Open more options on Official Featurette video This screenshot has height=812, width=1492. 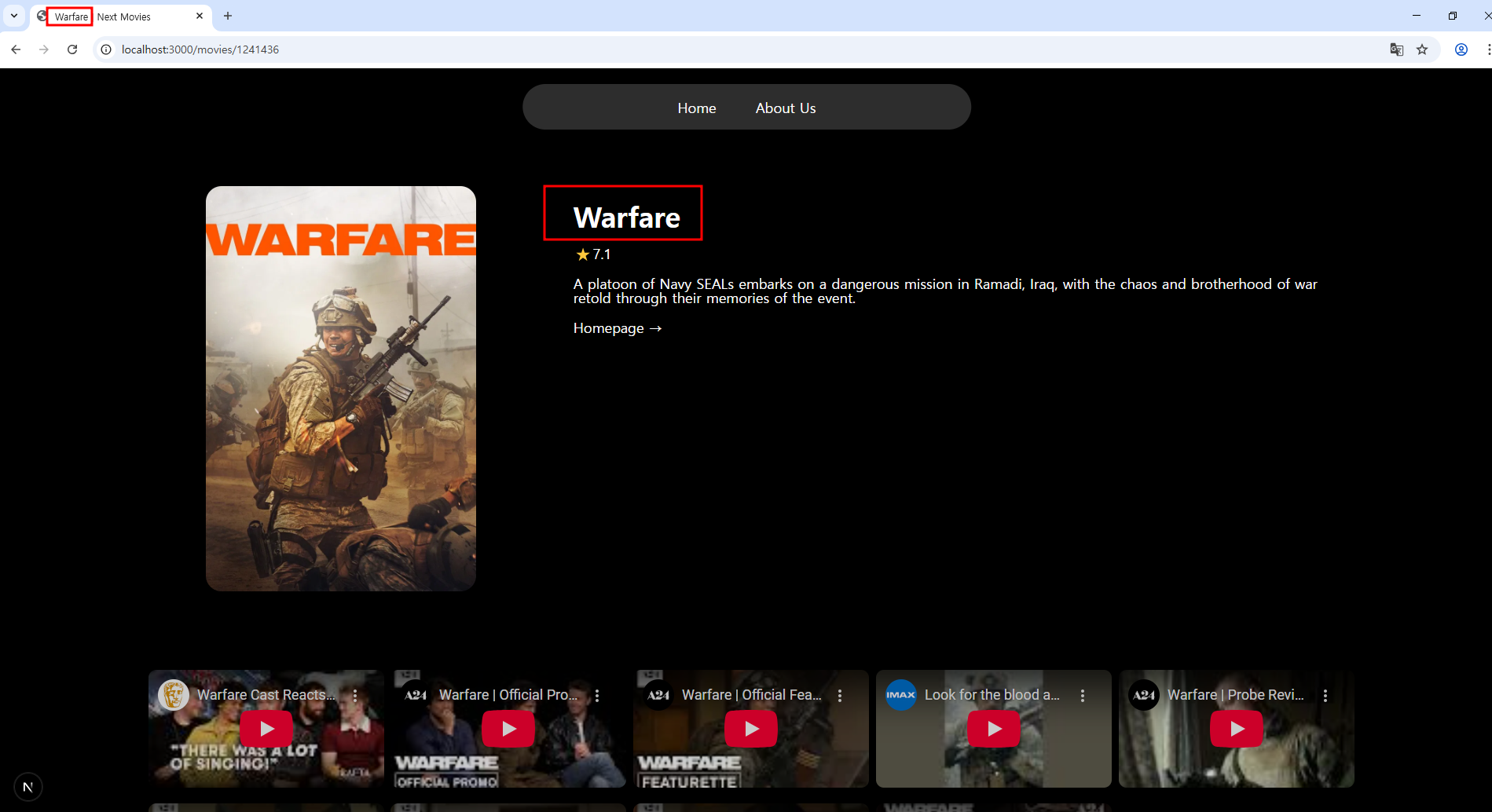[840, 696]
